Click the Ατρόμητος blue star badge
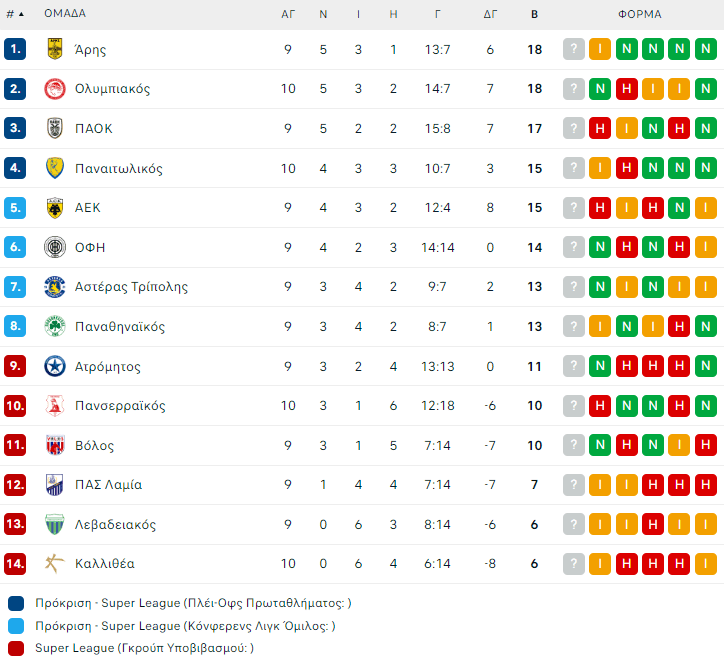 (55, 366)
